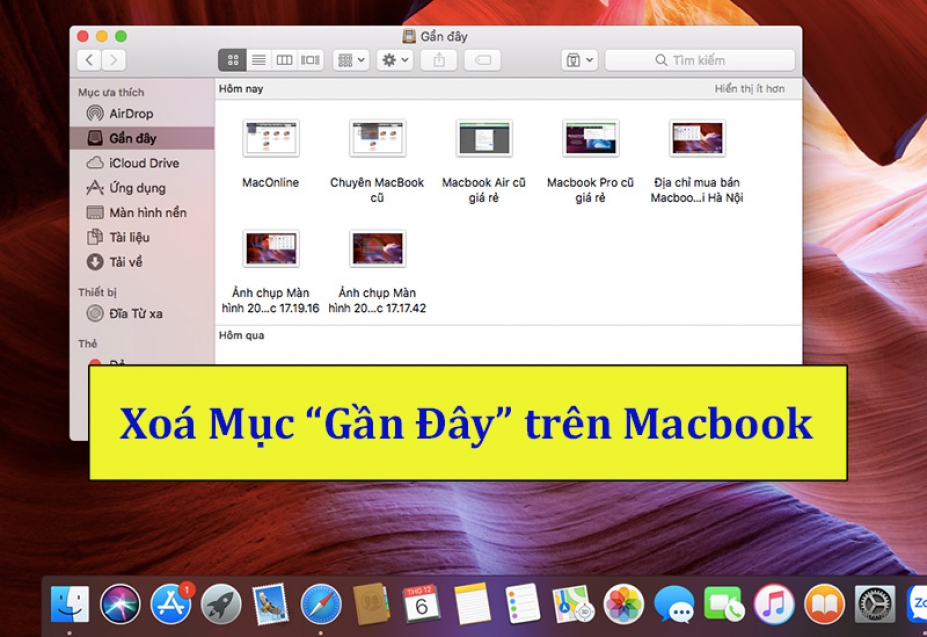Open App Store from the dock
Screen dimensions: 927x637
coord(171,604)
